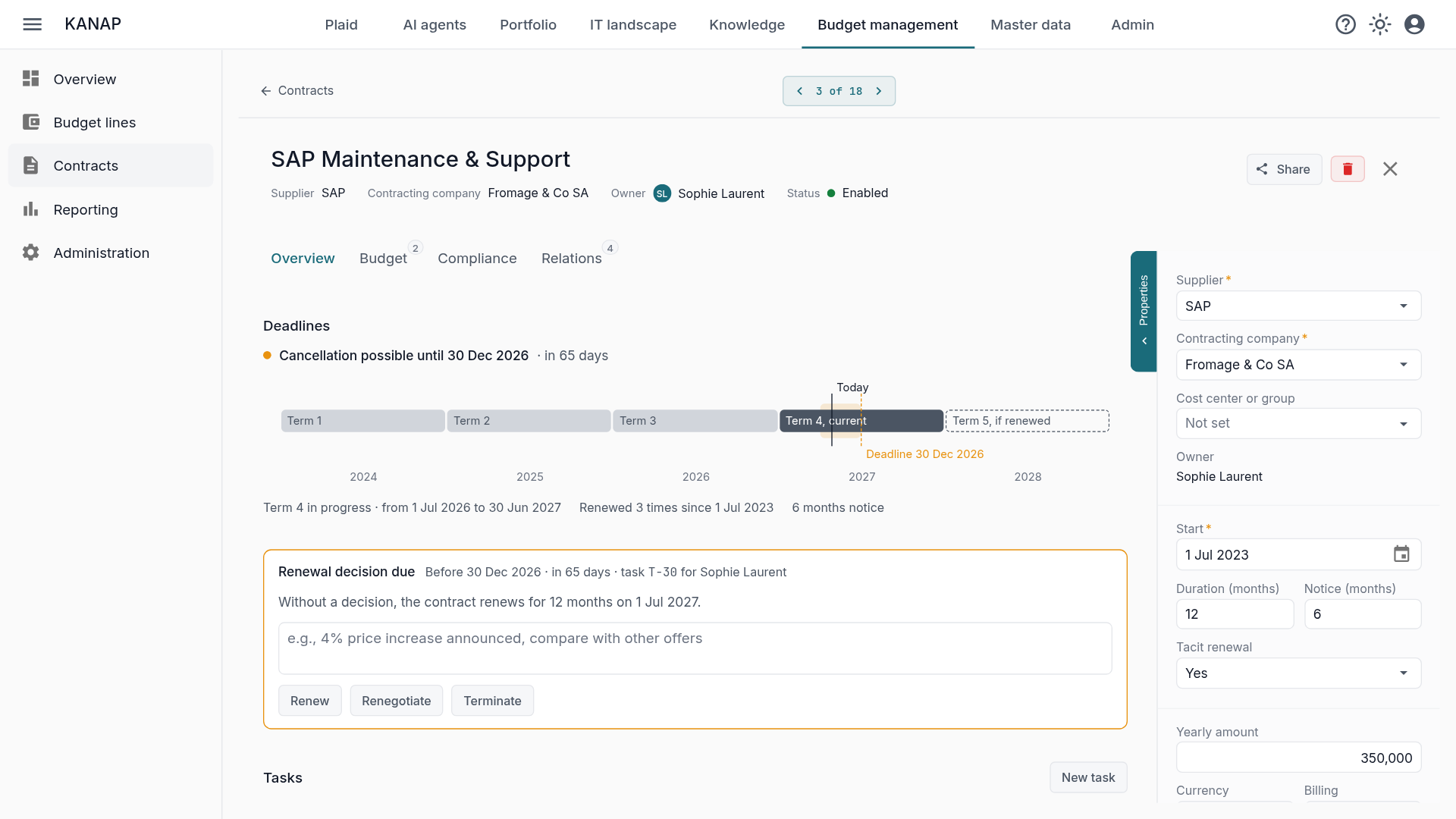The height and width of the screenshot is (819, 1456).
Task: Click the Reporting bar chart icon
Action: tap(30, 209)
